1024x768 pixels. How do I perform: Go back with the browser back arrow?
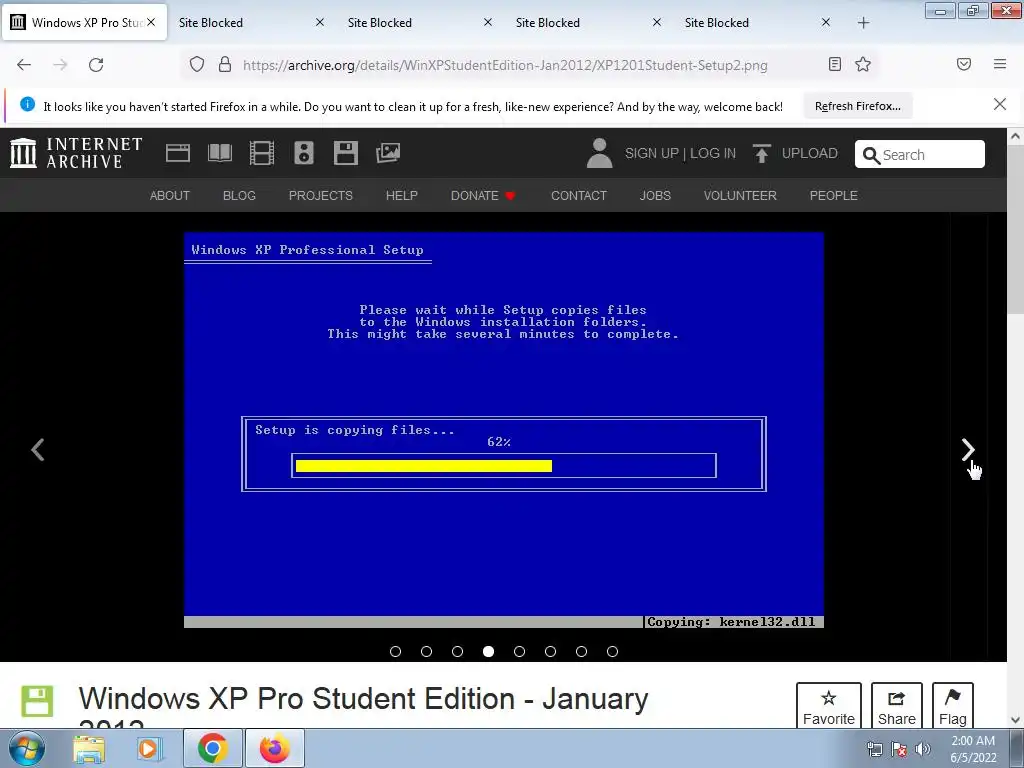24,65
